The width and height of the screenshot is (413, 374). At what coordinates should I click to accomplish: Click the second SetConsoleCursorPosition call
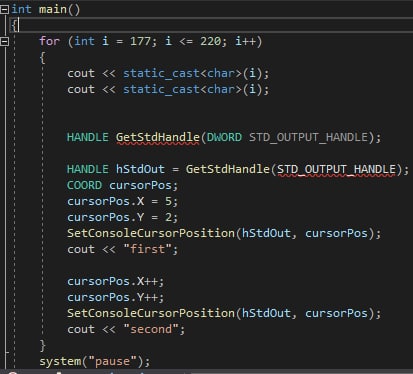click(224, 313)
